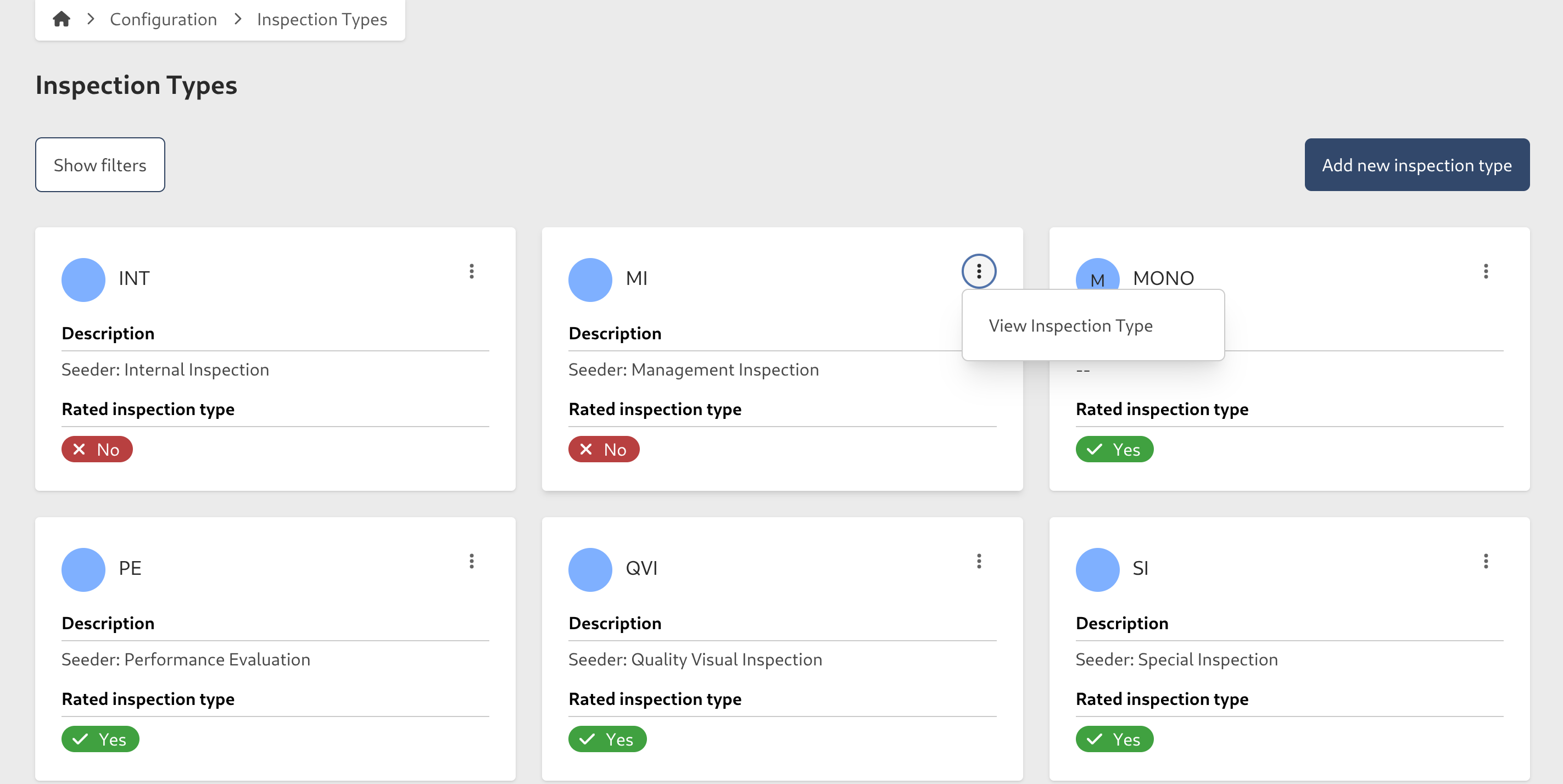Select the View Inspection Type menu option
Image resolution: width=1563 pixels, height=784 pixels.
pyautogui.click(x=1070, y=326)
